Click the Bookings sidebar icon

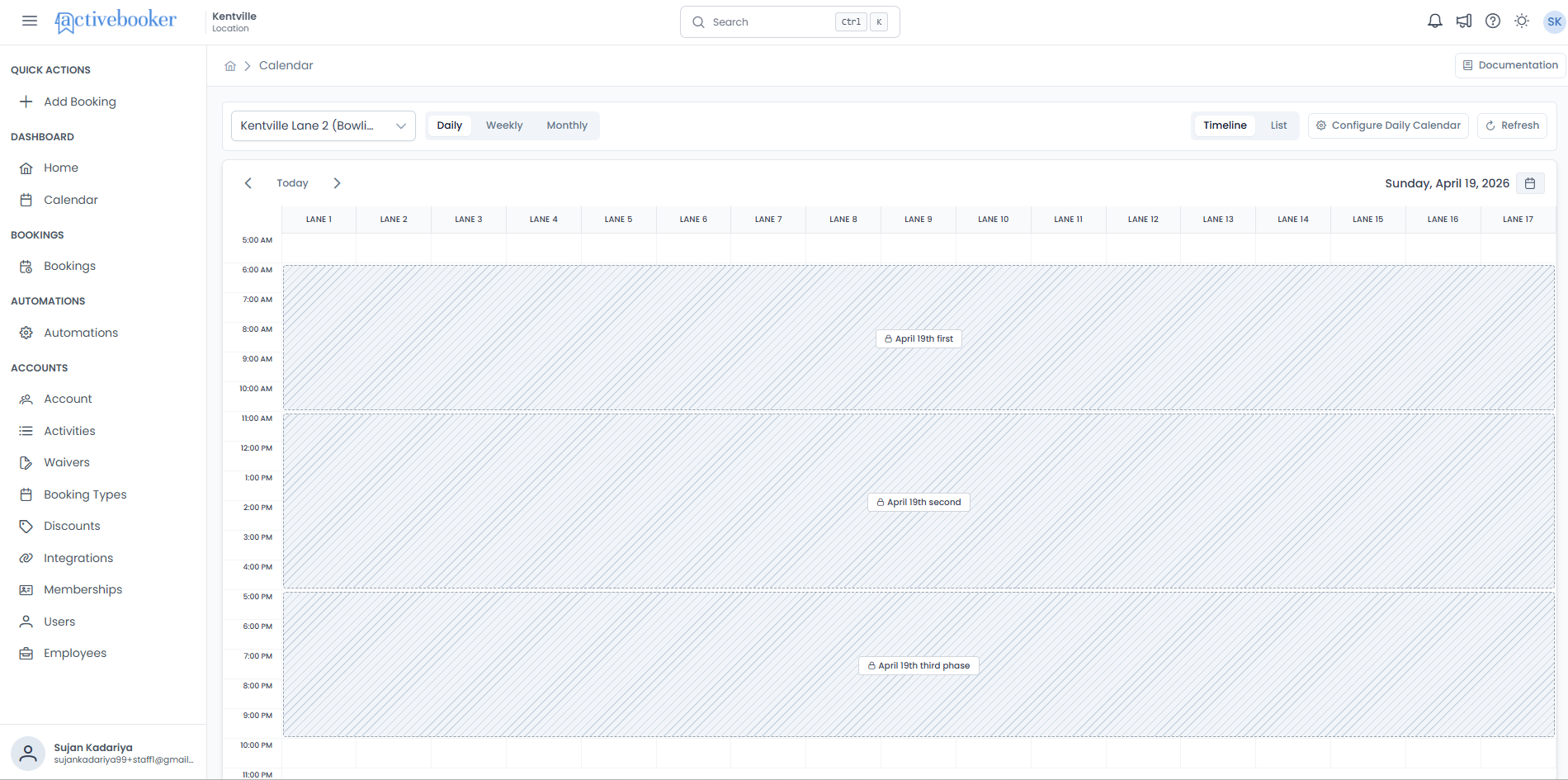[x=26, y=266]
